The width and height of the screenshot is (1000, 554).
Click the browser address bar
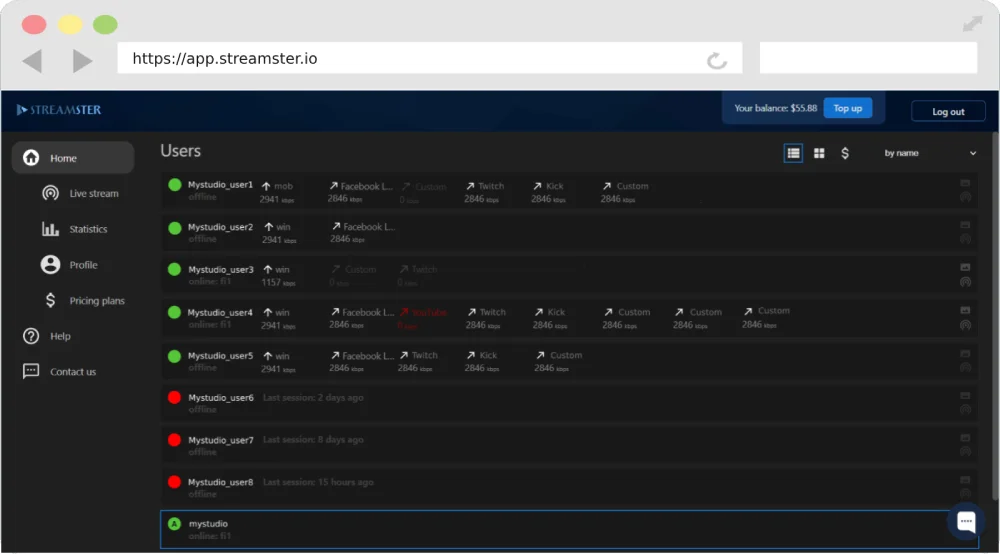[x=429, y=58]
